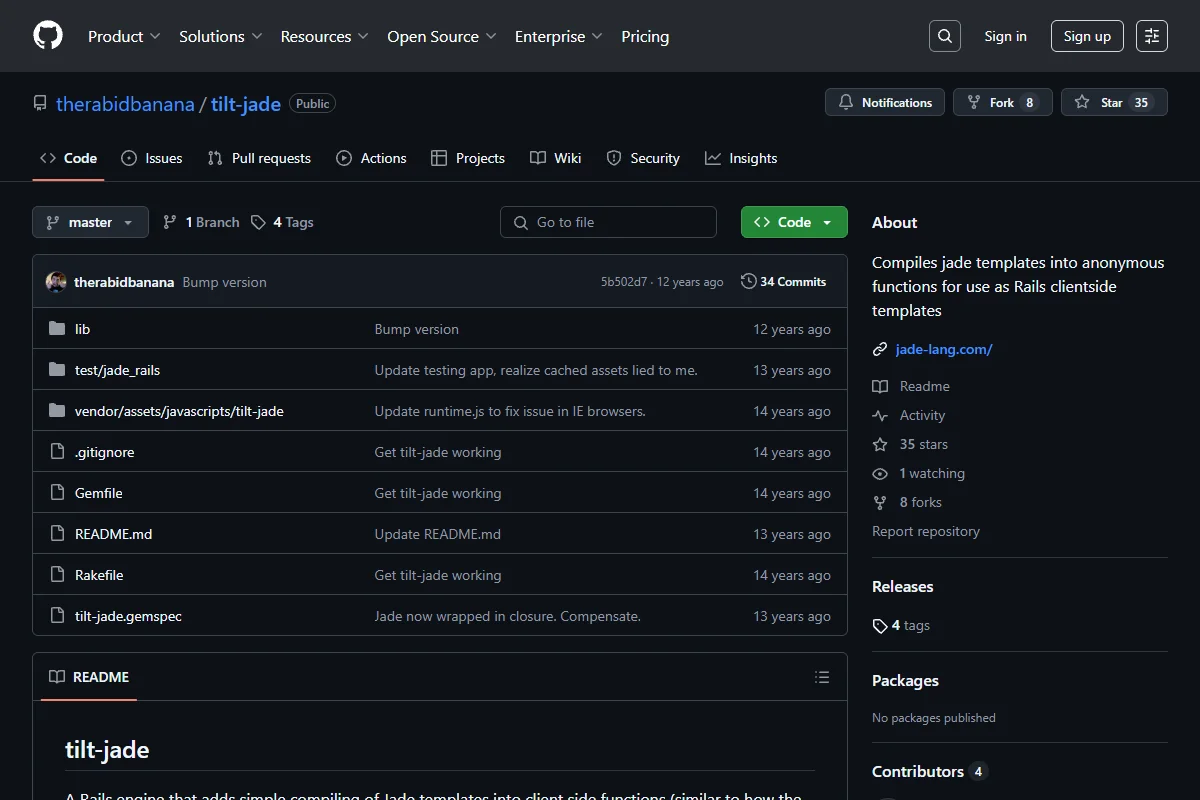Open the Product menu in header
This screenshot has width=1200, height=800.
pyautogui.click(x=124, y=36)
